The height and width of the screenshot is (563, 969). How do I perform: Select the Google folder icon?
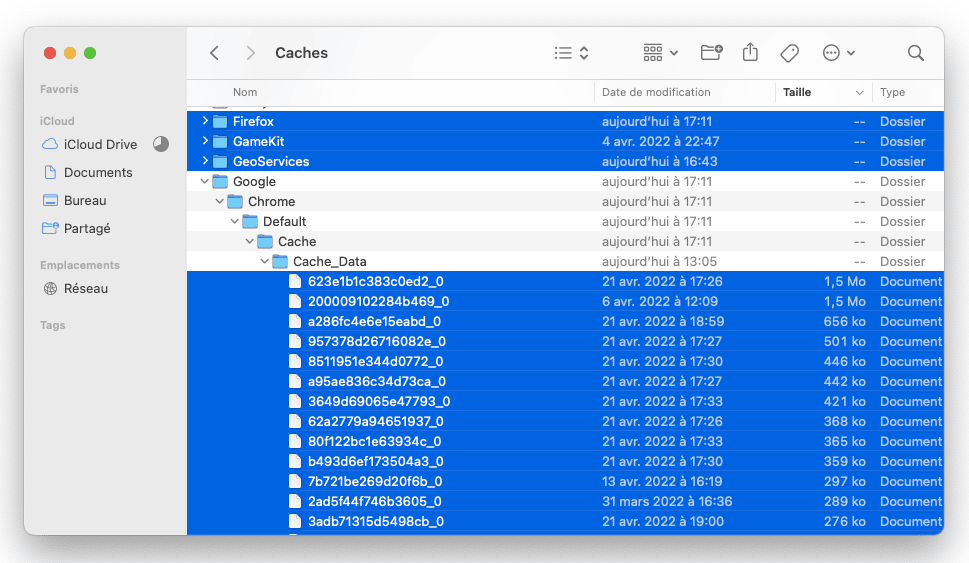pyautogui.click(x=220, y=182)
